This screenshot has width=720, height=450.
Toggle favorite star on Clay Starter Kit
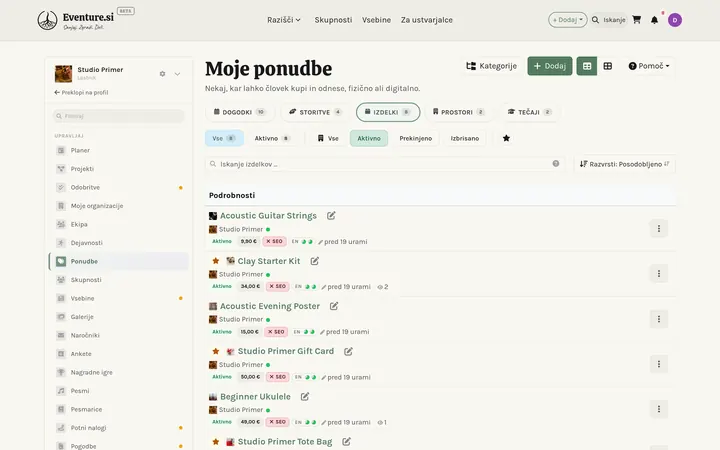coord(215,261)
